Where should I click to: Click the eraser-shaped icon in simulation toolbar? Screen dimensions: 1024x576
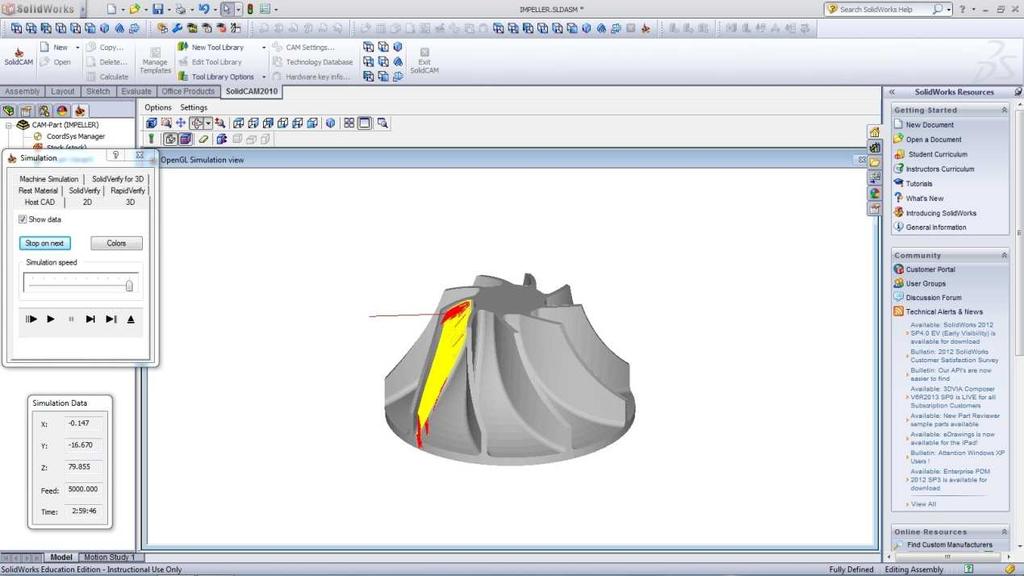[203, 138]
